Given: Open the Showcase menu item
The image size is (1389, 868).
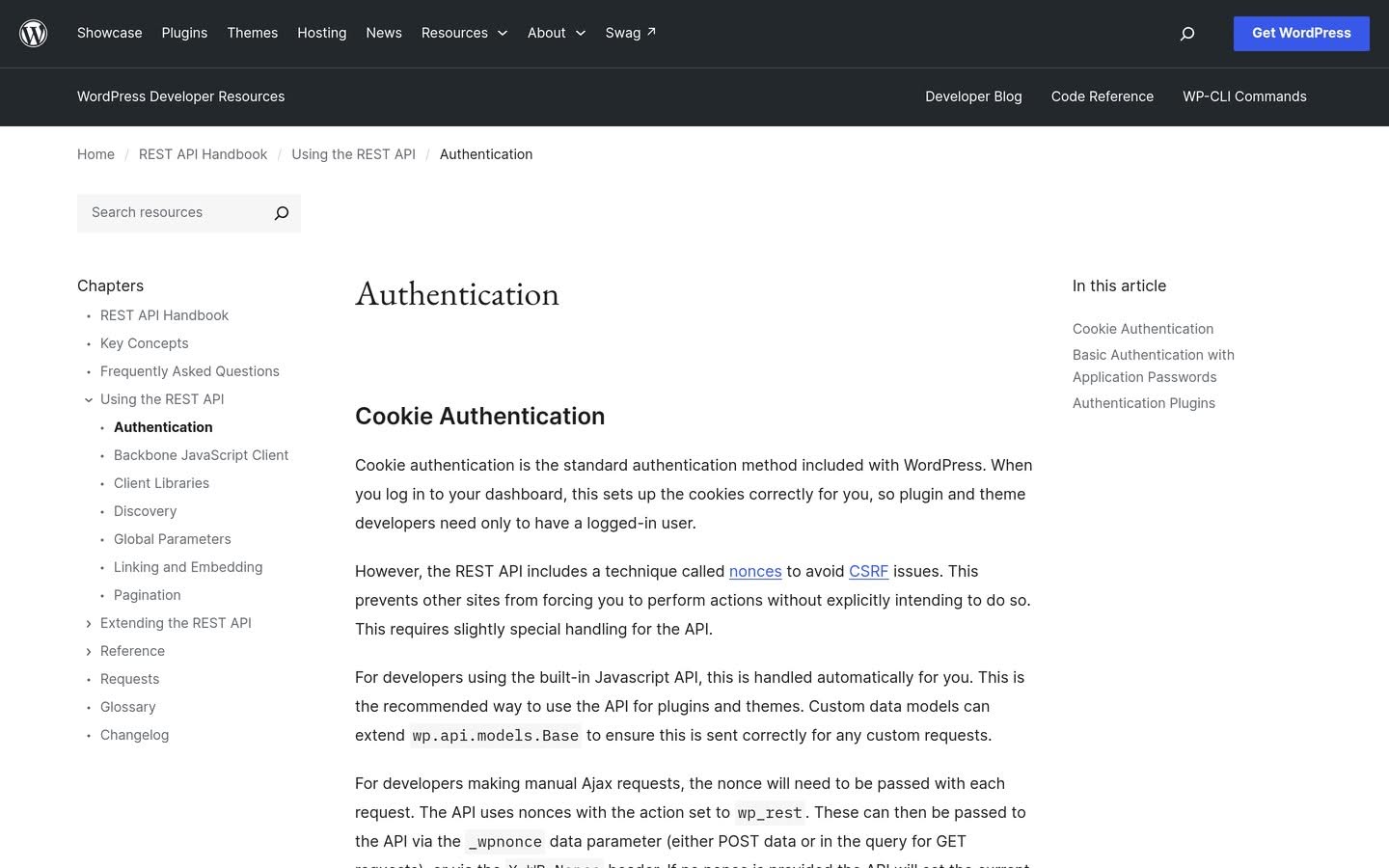Looking at the screenshot, I should point(110,33).
